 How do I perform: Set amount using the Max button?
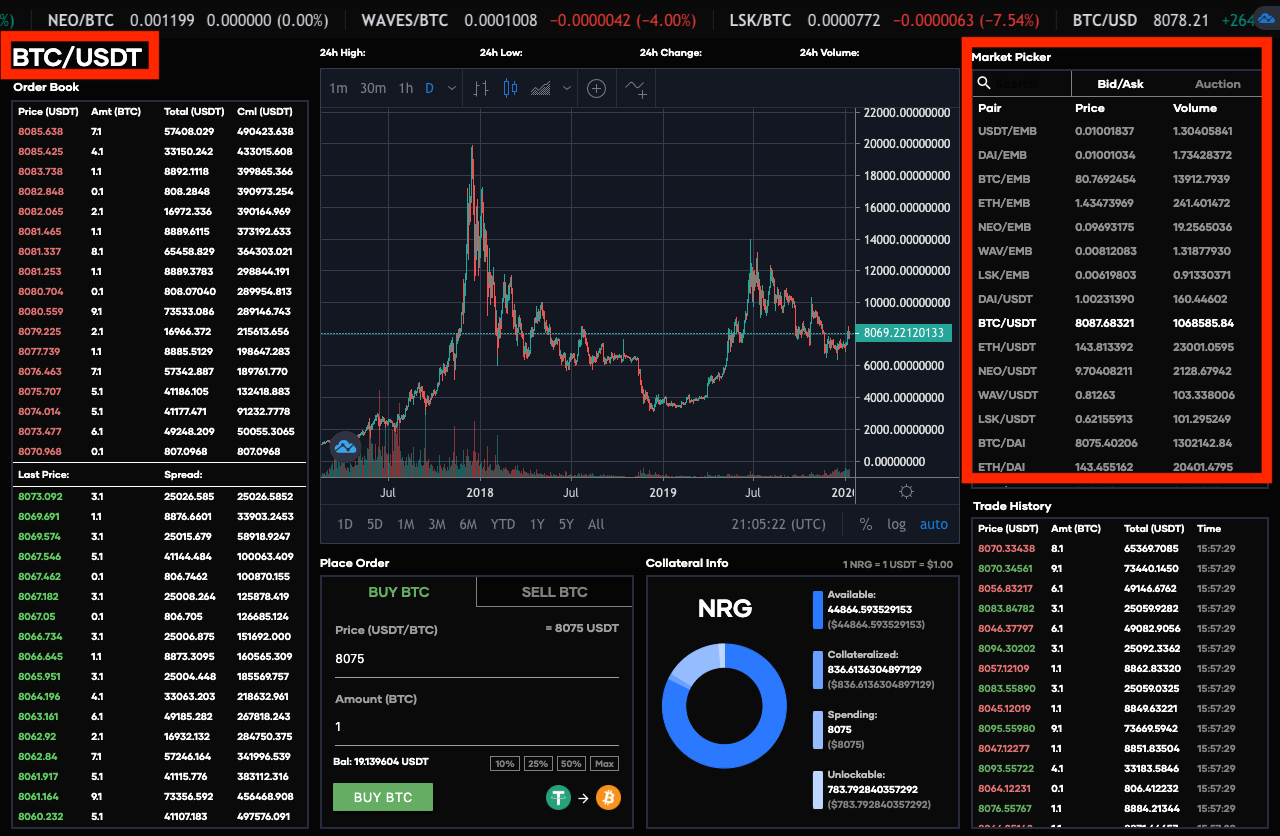(604, 763)
